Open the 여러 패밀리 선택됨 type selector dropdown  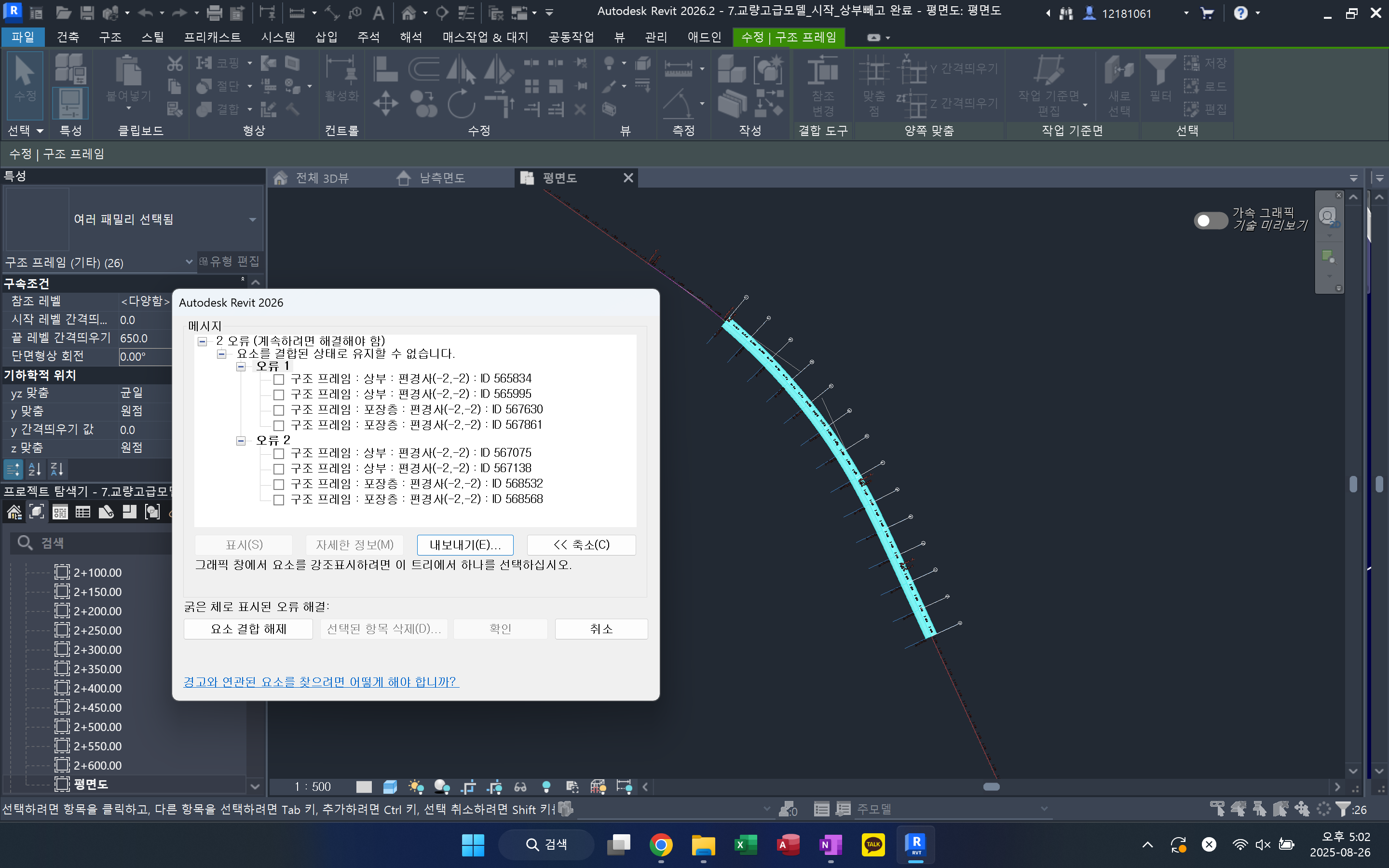253,219
